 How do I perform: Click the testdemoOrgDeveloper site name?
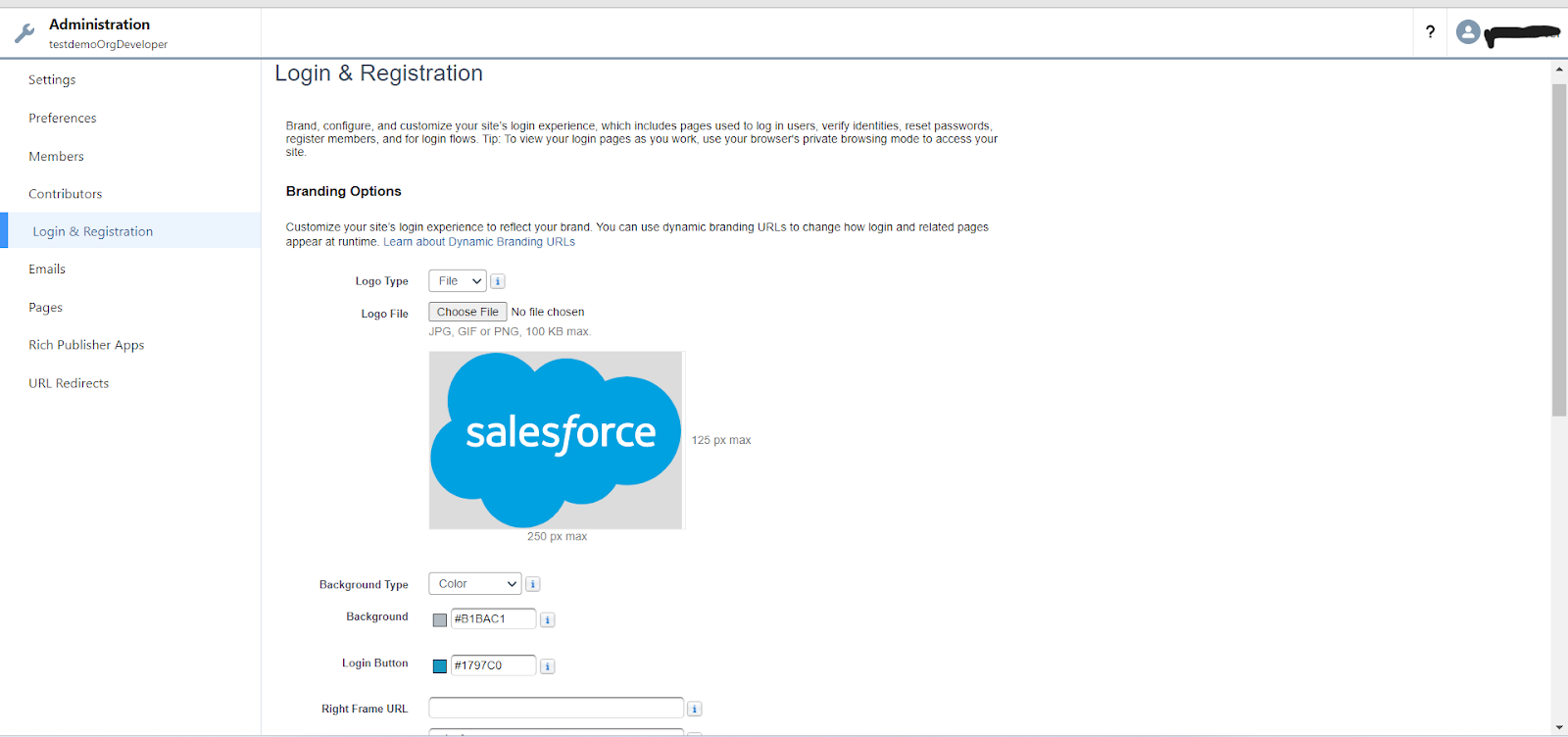108,44
